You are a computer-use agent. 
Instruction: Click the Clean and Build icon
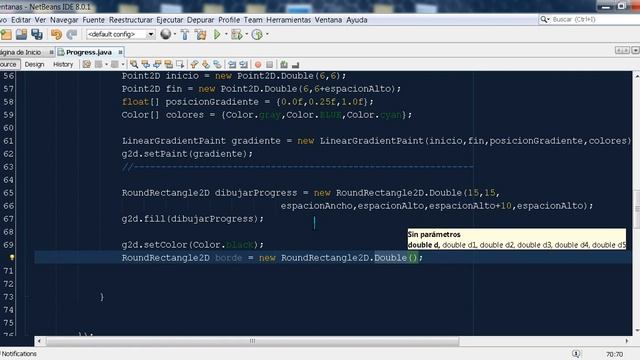pyautogui.click(x=201, y=35)
